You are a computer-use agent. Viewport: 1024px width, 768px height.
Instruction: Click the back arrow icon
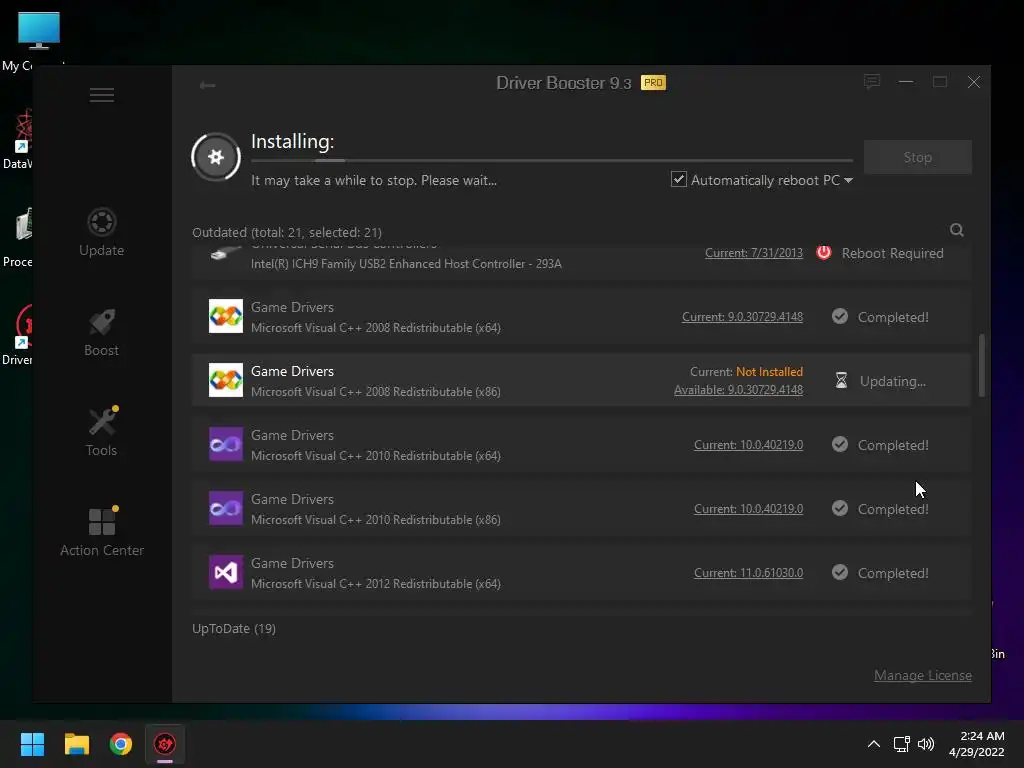[208, 85]
